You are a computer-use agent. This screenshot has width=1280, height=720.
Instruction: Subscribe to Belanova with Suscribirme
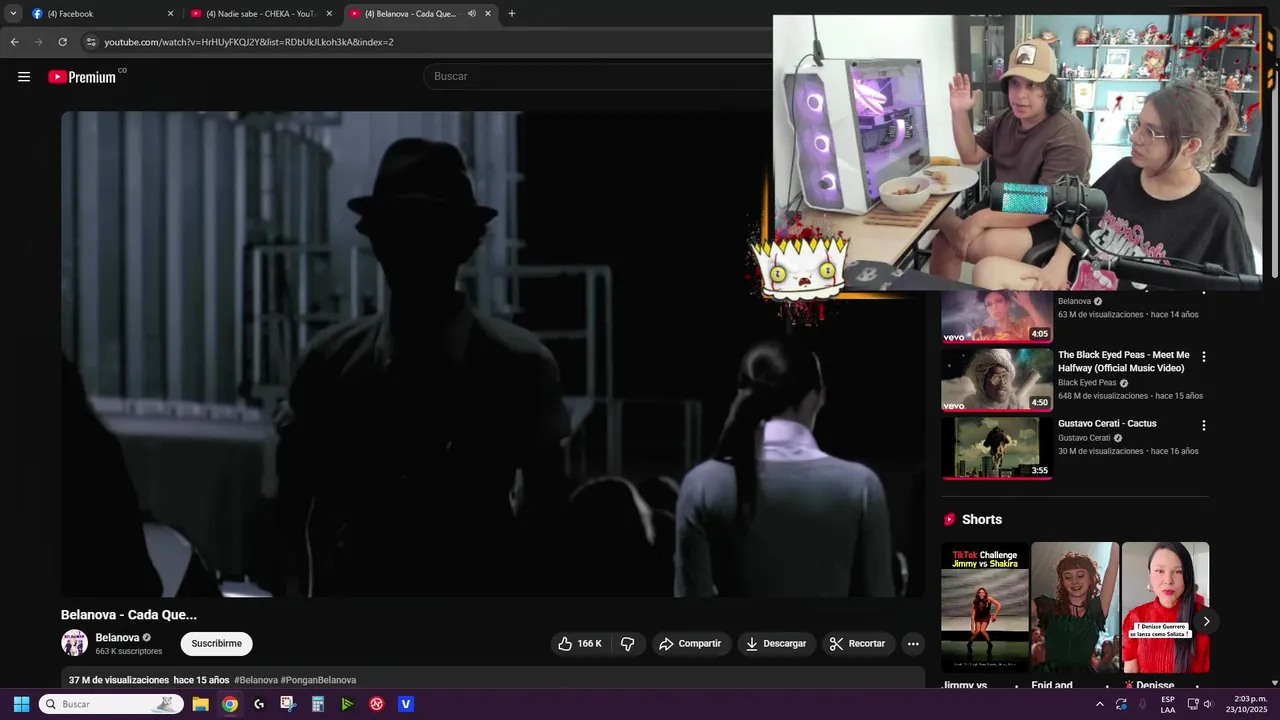tap(217, 644)
